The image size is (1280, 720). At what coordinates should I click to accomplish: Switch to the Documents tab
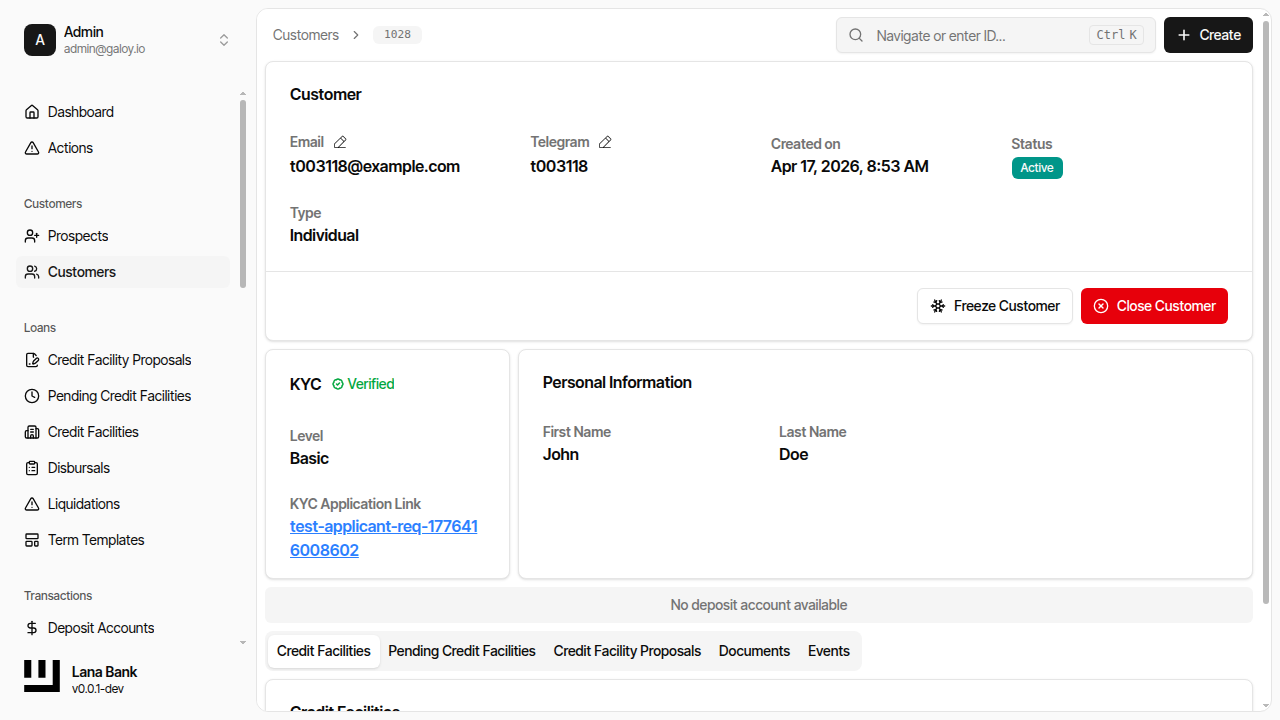point(754,651)
